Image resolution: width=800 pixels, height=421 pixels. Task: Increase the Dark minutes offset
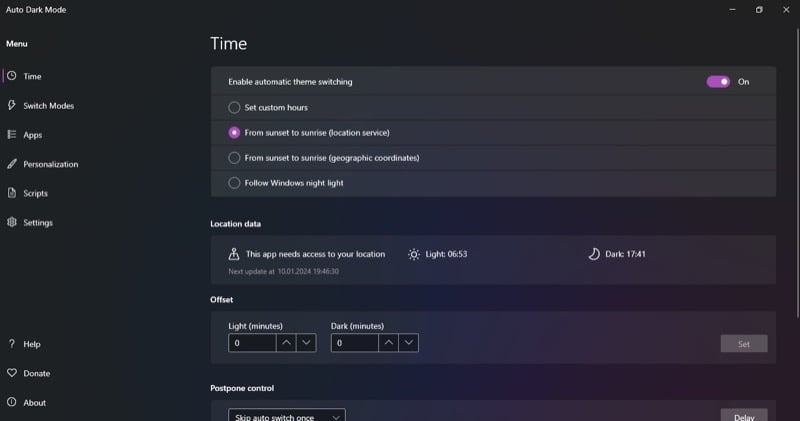tap(389, 343)
